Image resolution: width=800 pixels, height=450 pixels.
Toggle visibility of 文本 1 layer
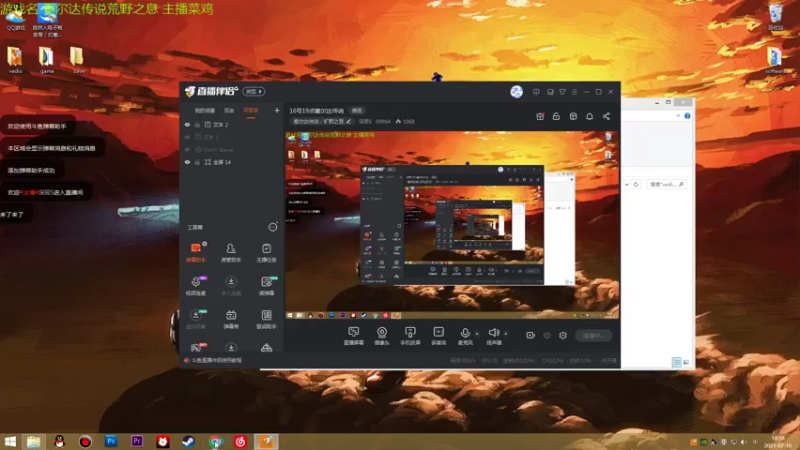coord(187,137)
